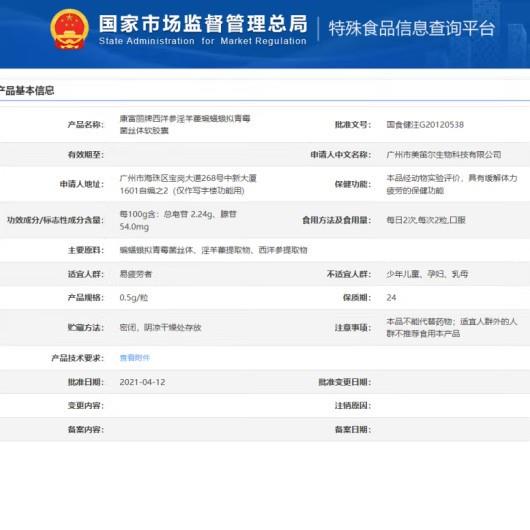This screenshot has width=530, height=530.
Task: Click the 产品名称 value text
Action: [185, 124]
